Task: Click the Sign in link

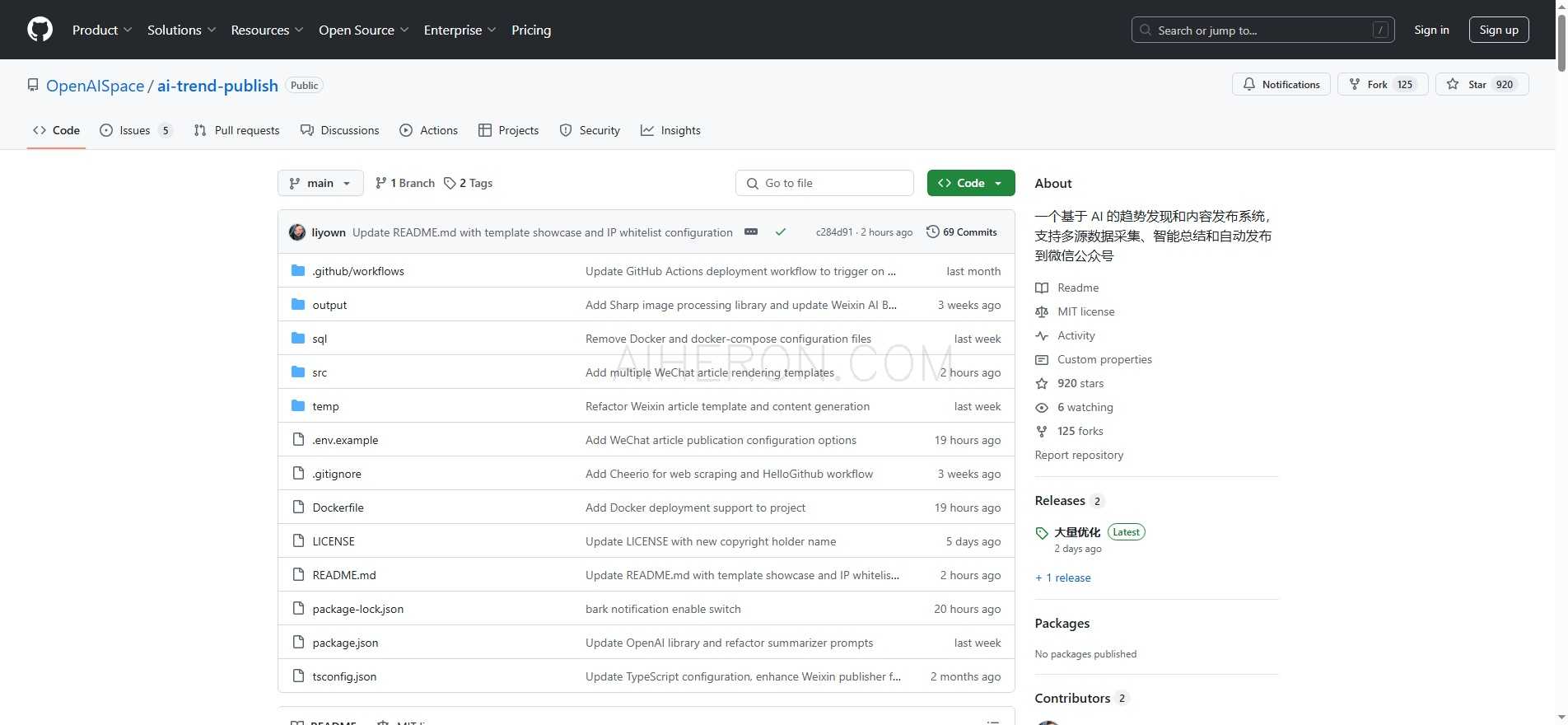Action: click(1431, 30)
